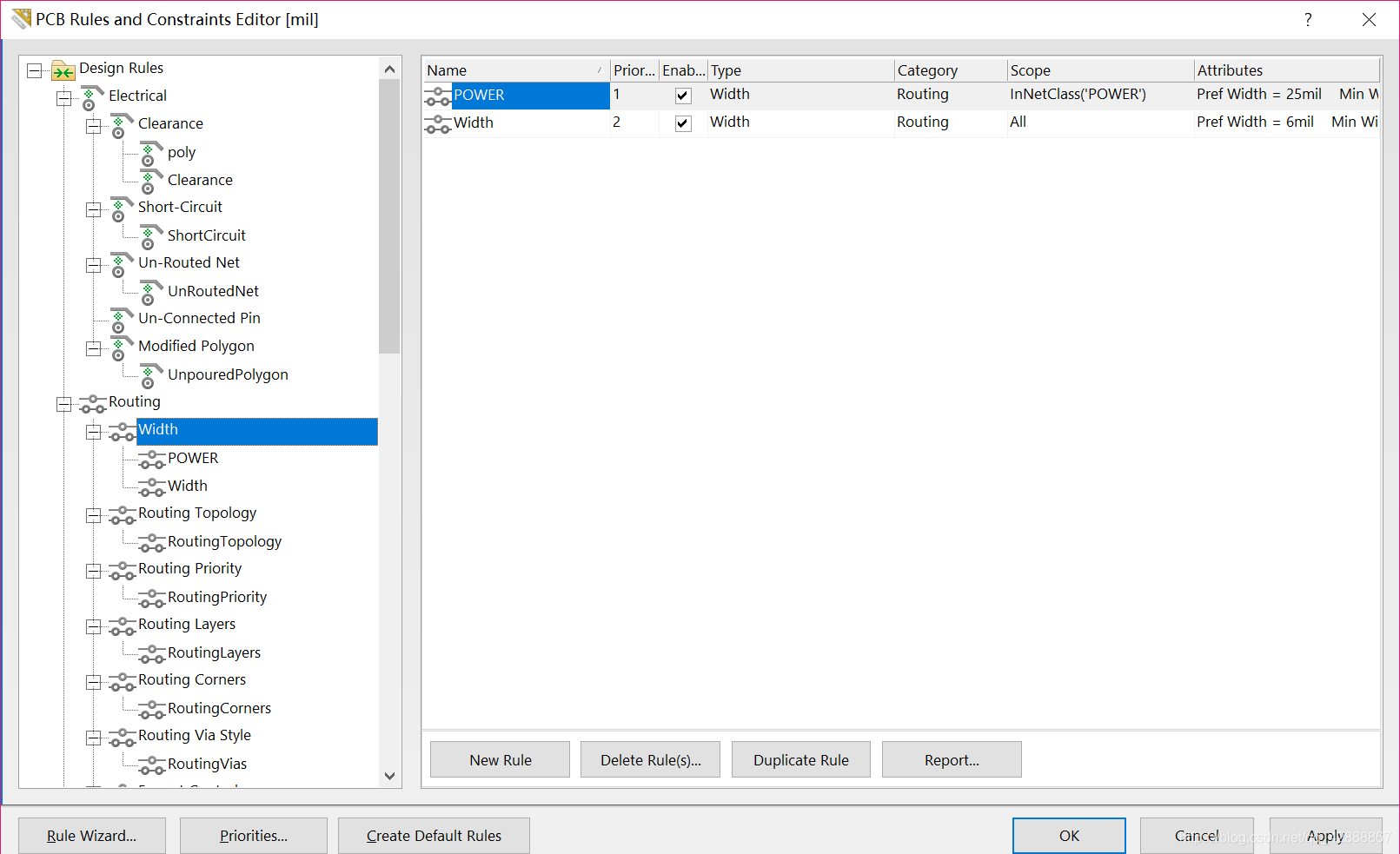Open the Rule Wizard
Screen dimensions: 1400x854
point(91,836)
